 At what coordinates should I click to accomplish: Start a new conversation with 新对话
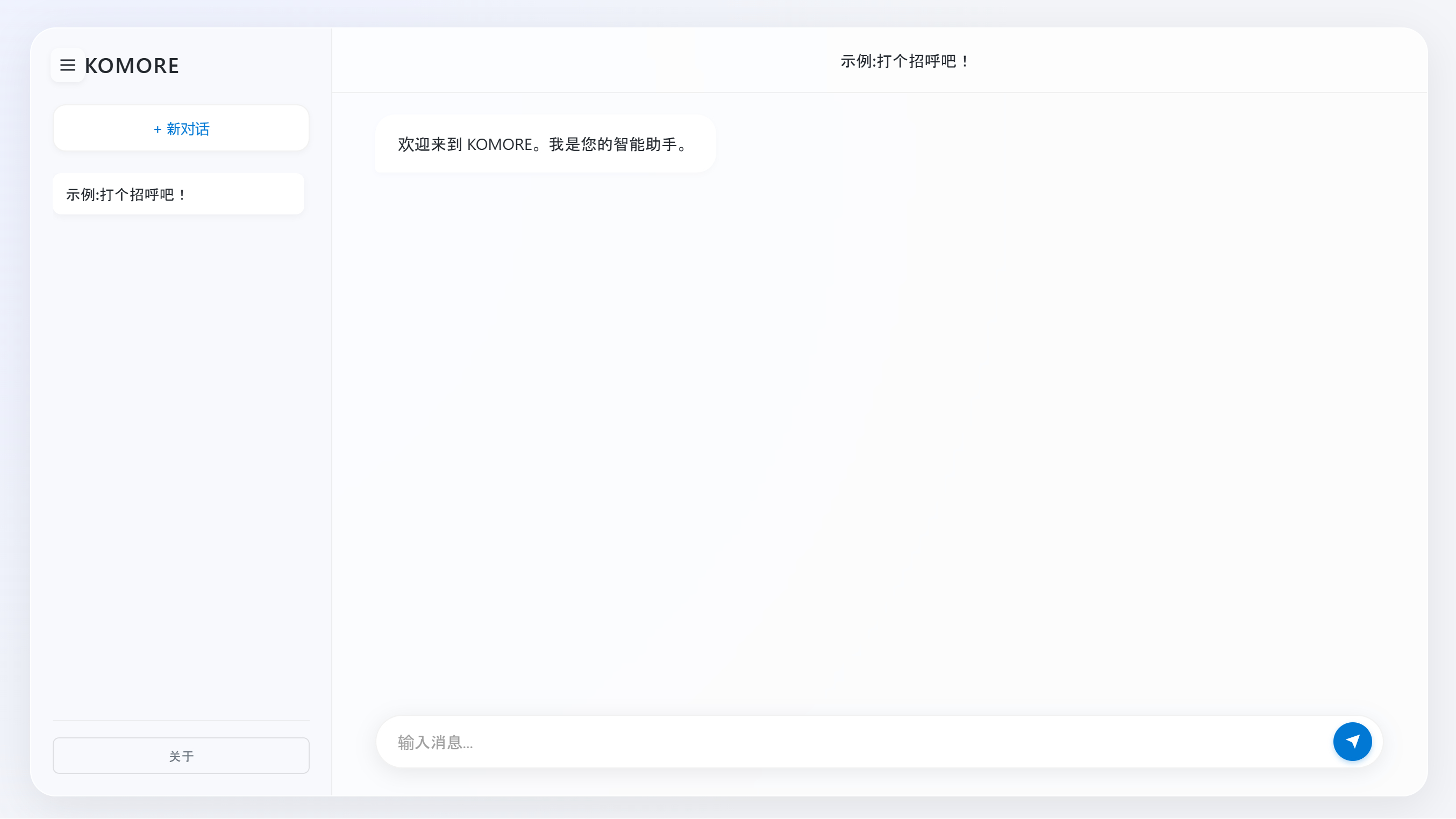181,128
